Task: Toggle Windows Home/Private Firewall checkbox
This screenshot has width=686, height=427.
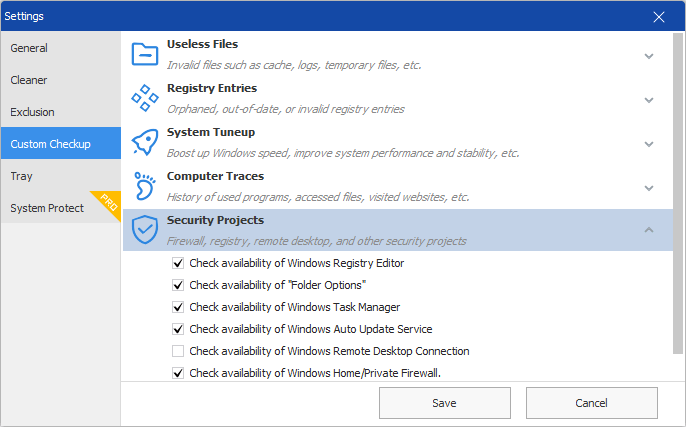Action: (x=178, y=373)
